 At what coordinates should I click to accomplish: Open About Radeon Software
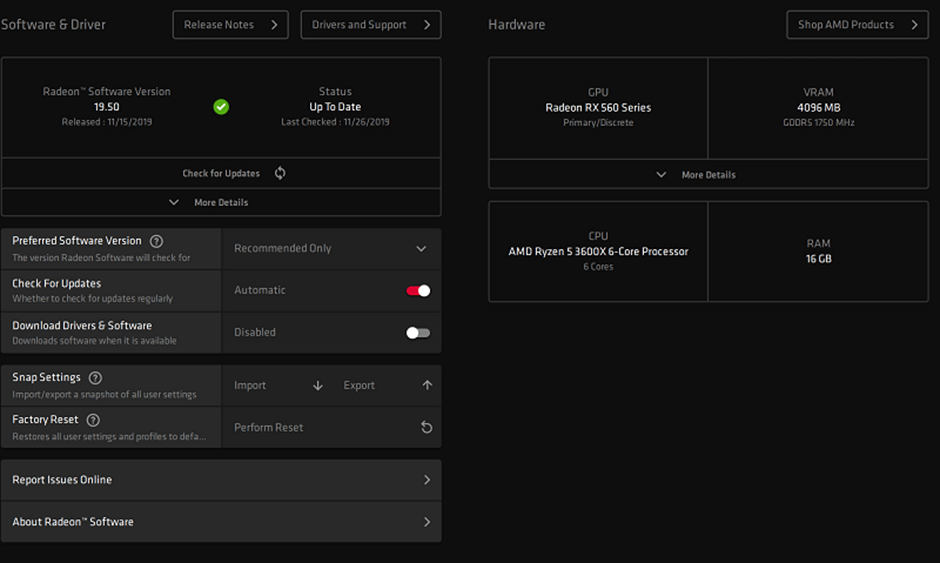pos(221,522)
